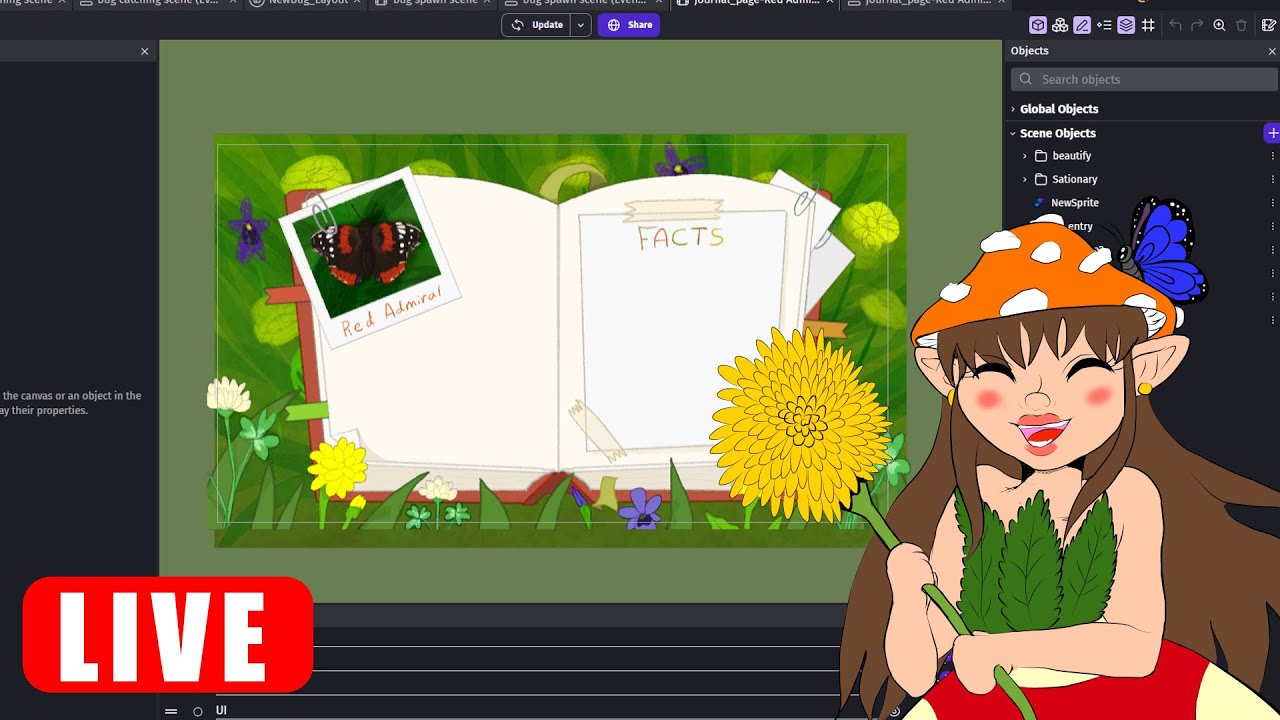Expand the Global Objects section
The height and width of the screenshot is (720, 1280).
pyautogui.click(x=1012, y=109)
